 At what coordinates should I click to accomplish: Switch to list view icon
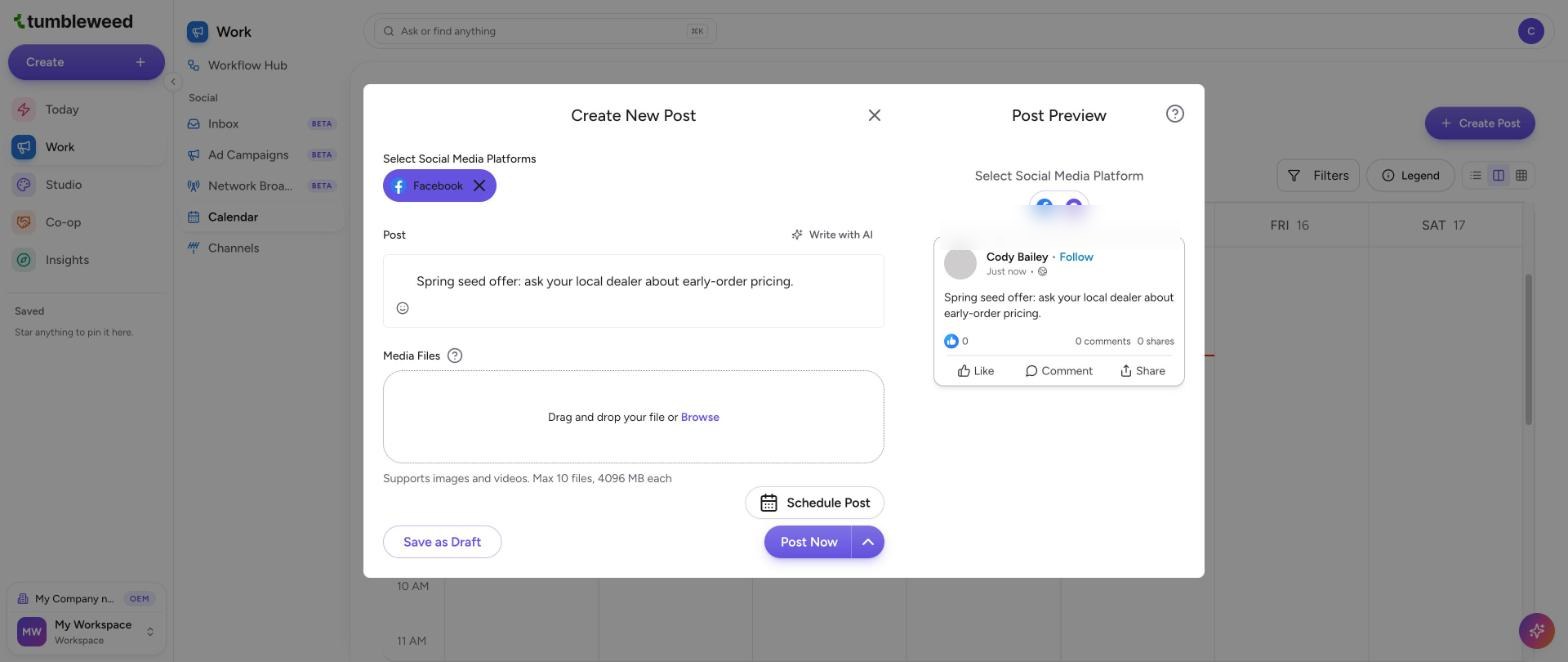[x=1475, y=175]
